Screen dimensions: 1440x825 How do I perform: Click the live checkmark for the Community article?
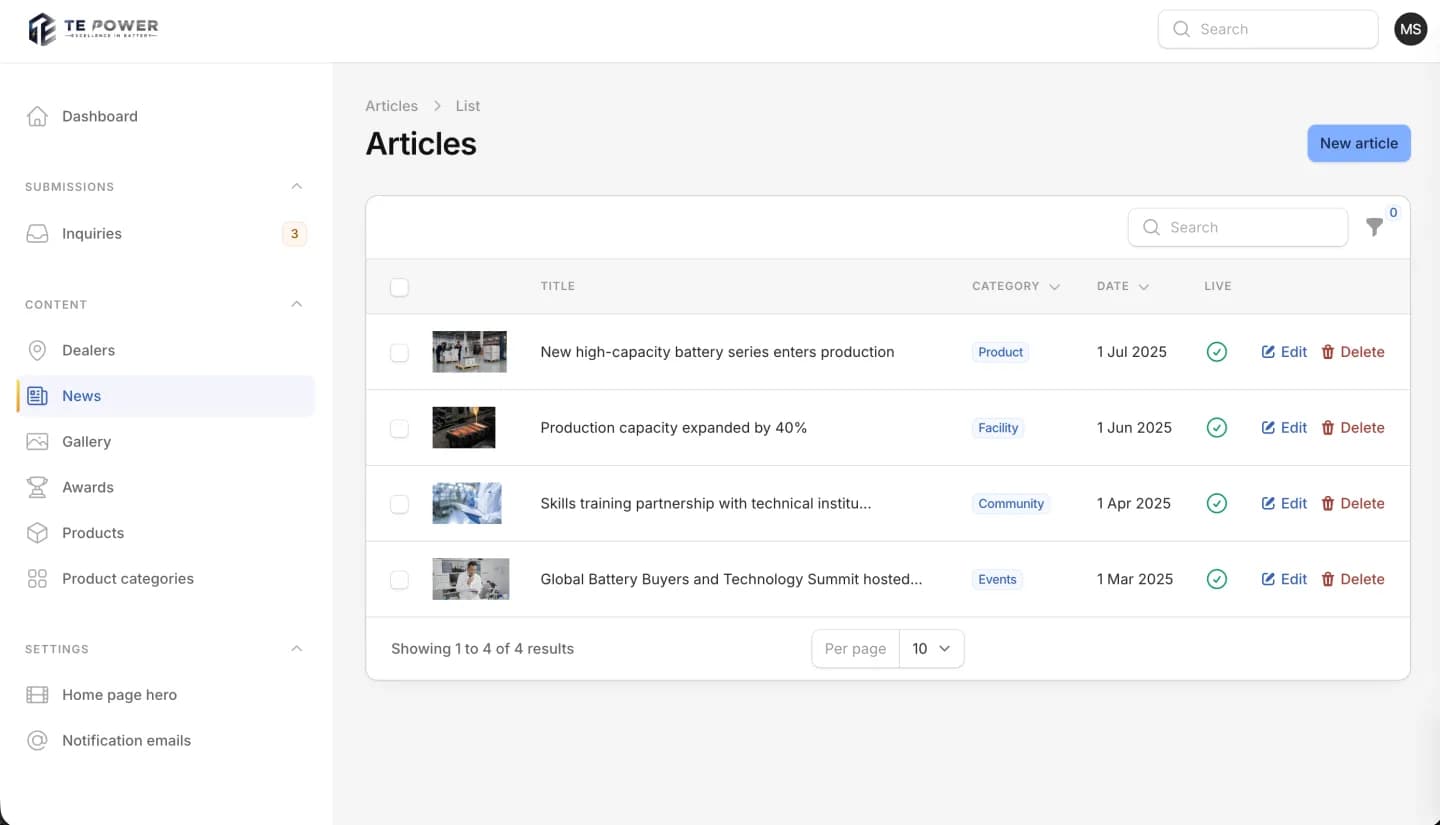(x=1216, y=504)
